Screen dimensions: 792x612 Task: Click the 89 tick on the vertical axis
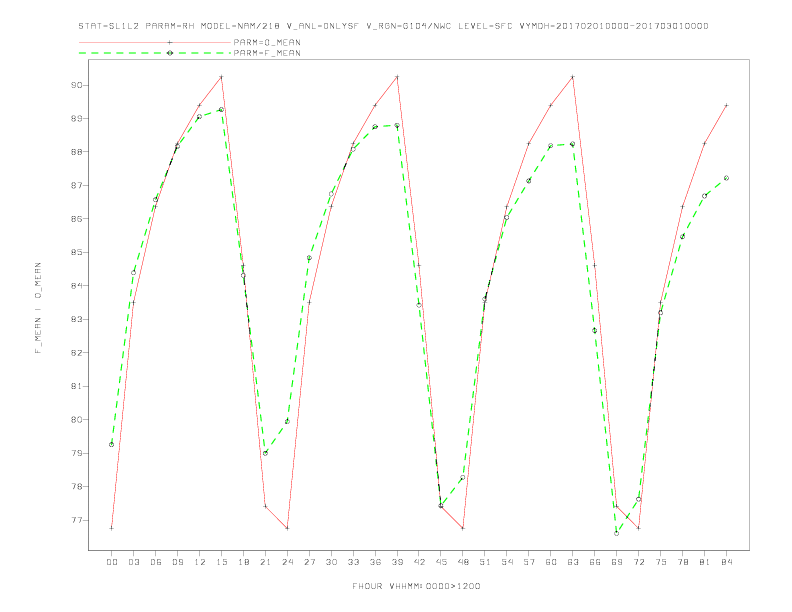click(x=77, y=119)
